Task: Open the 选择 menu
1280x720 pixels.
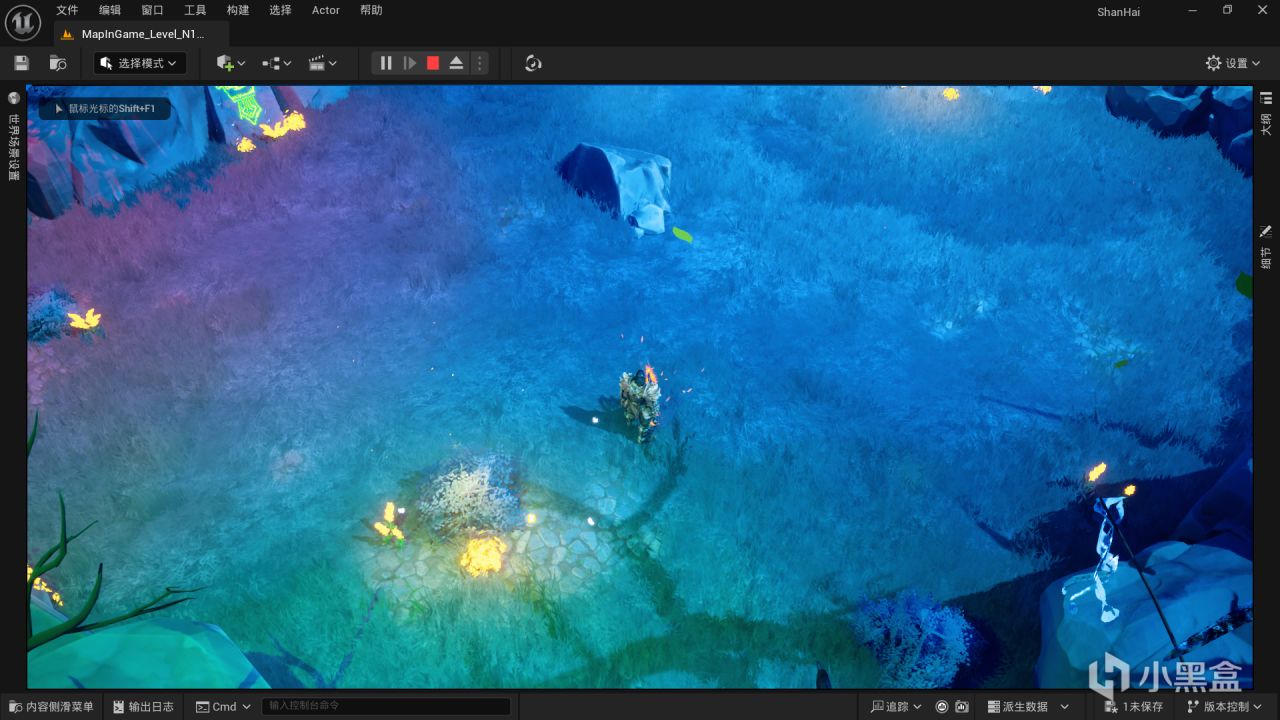Action: (x=281, y=10)
